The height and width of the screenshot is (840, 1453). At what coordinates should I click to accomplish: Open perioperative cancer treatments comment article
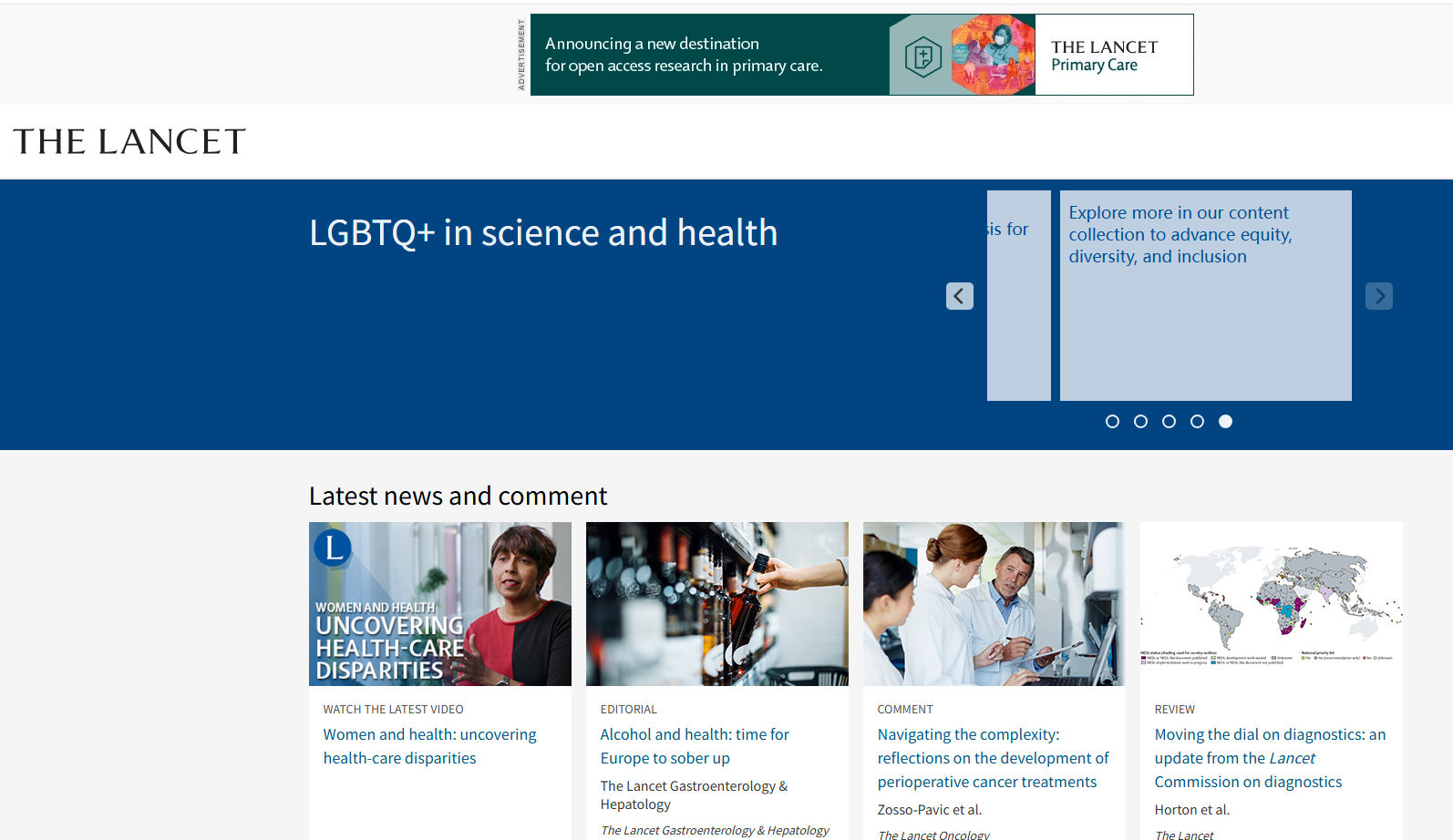pyautogui.click(x=993, y=758)
